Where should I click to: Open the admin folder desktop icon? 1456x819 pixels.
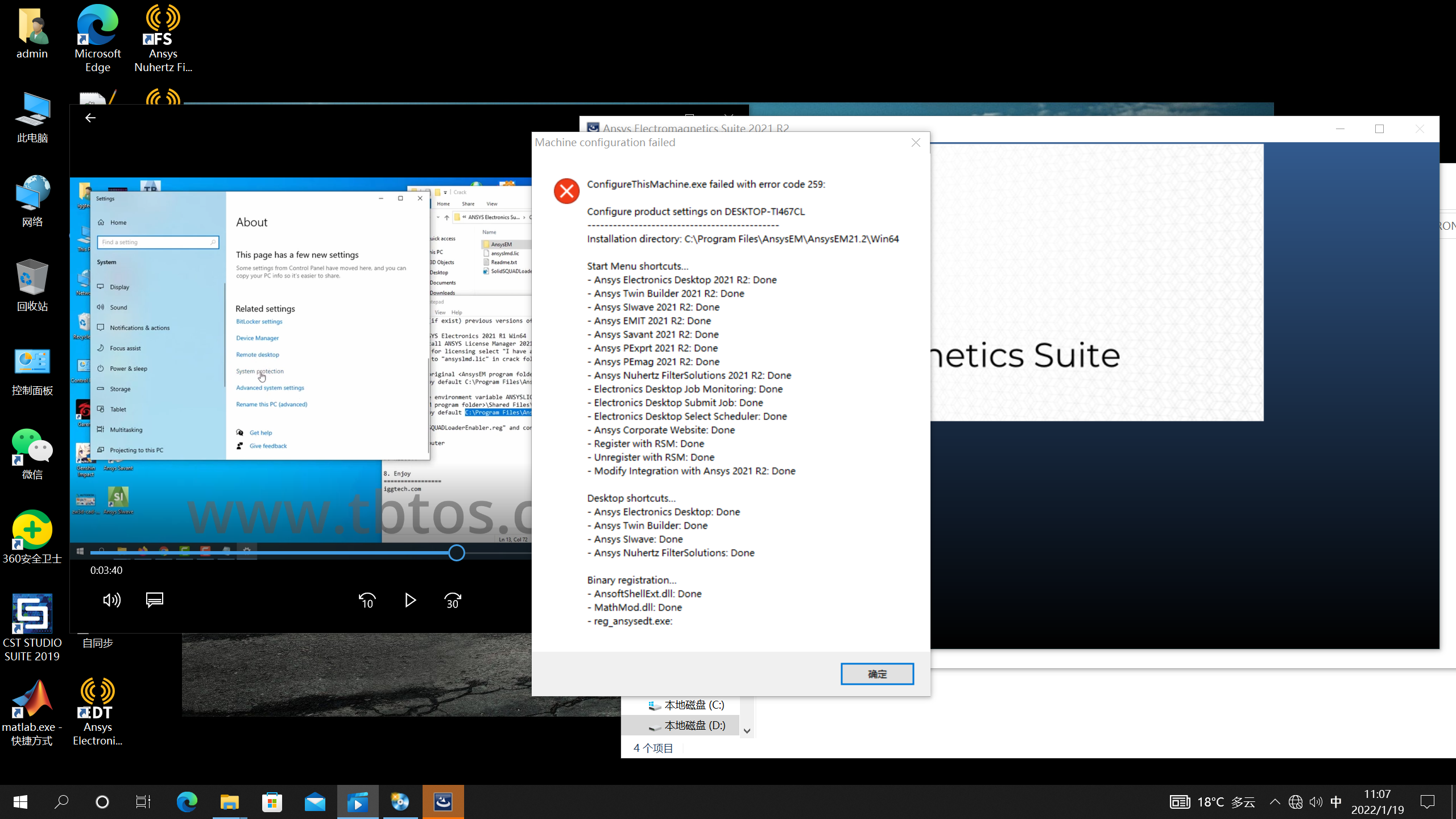tap(32, 33)
